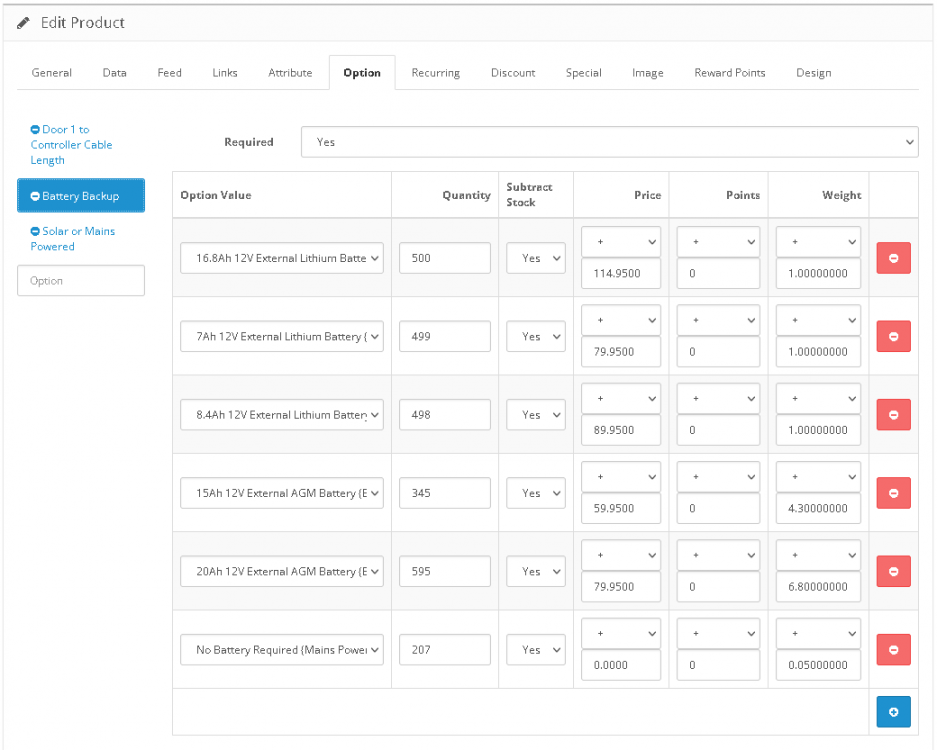Open the Discount tab

(513, 73)
